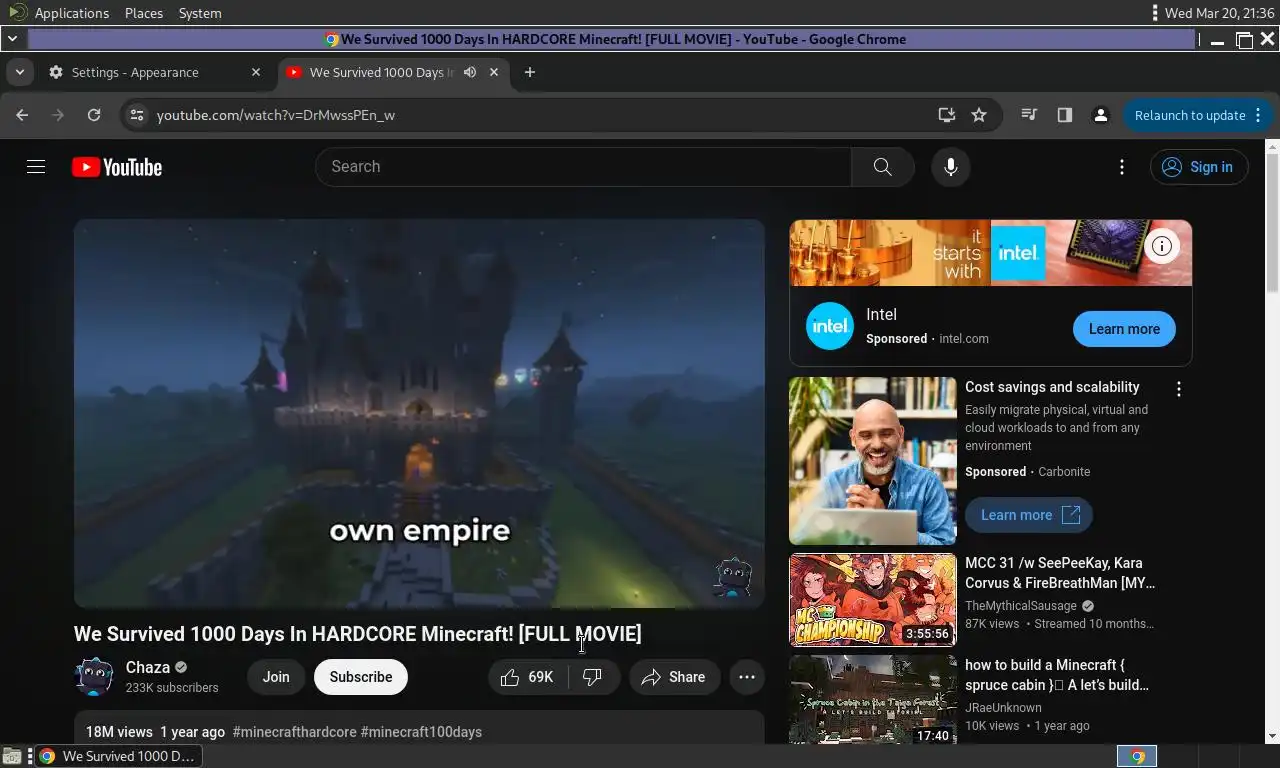This screenshot has width=1280, height=768.
Task: Mute the YouTube tab audio icon
Action: pyautogui.click(x=470, y=72)
